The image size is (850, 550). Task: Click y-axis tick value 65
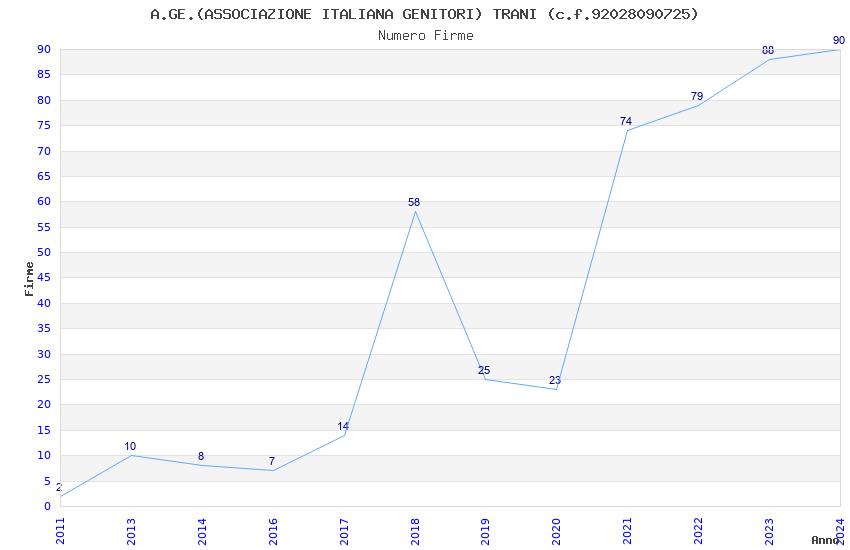pos(44,176)
